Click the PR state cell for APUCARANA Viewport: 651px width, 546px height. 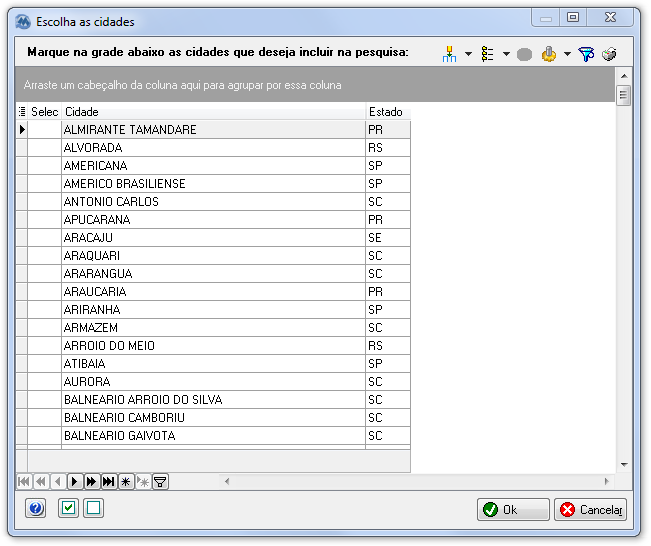pos(388,220)
